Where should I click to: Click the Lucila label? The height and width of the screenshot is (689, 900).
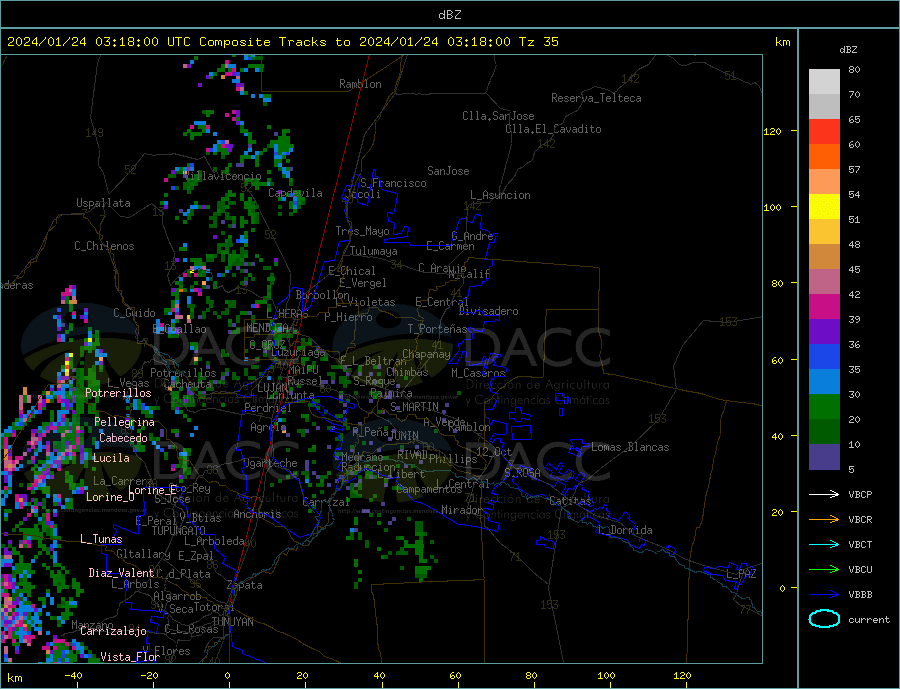pos(111,458)
